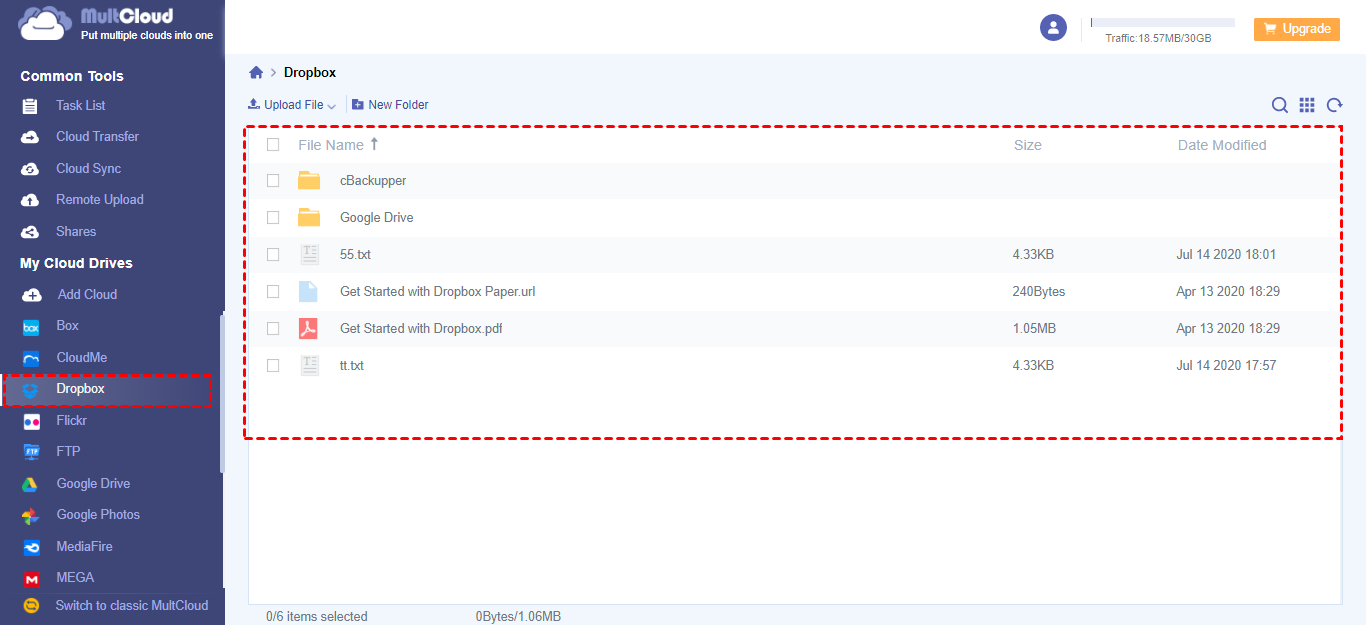Screen dimensions: 1366x625
Task: Check the cBackupper folder checkbox
Action: pyautogui.click(x=273, y=181)
